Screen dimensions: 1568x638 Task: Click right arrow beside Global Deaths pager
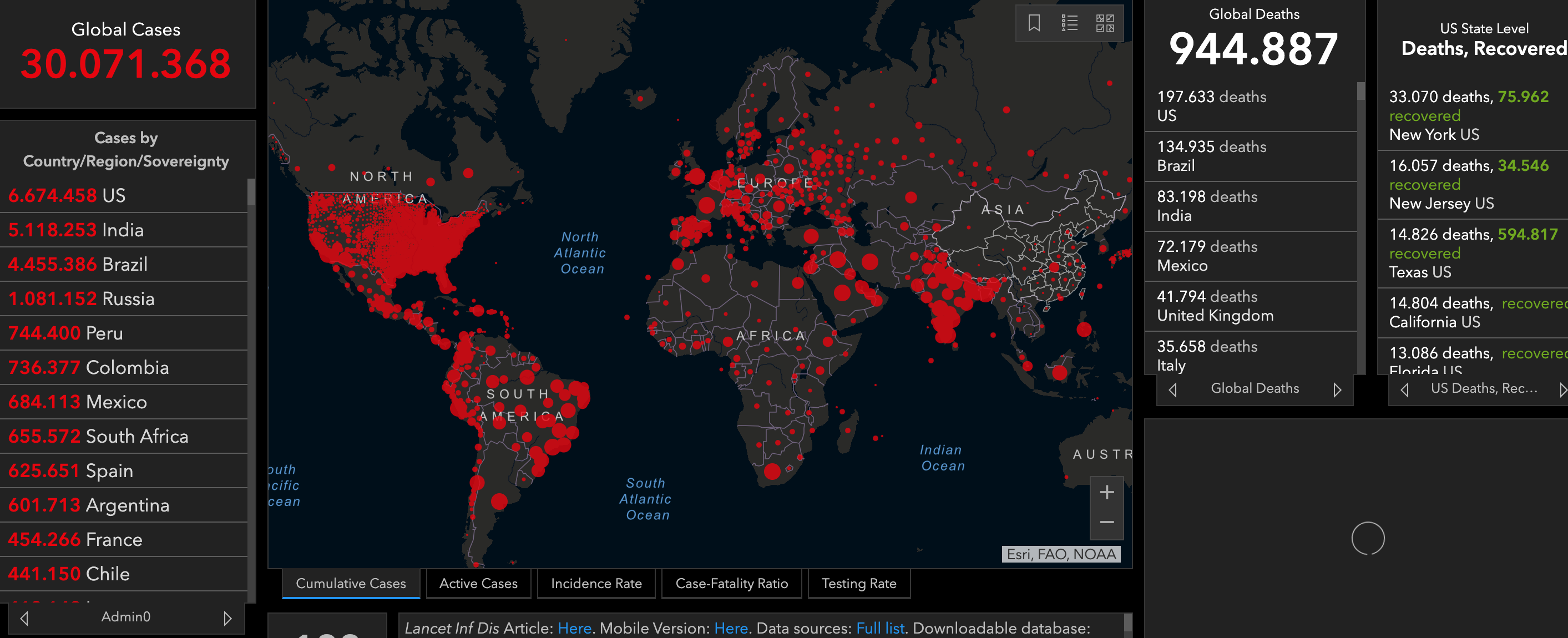(1337, 389)
